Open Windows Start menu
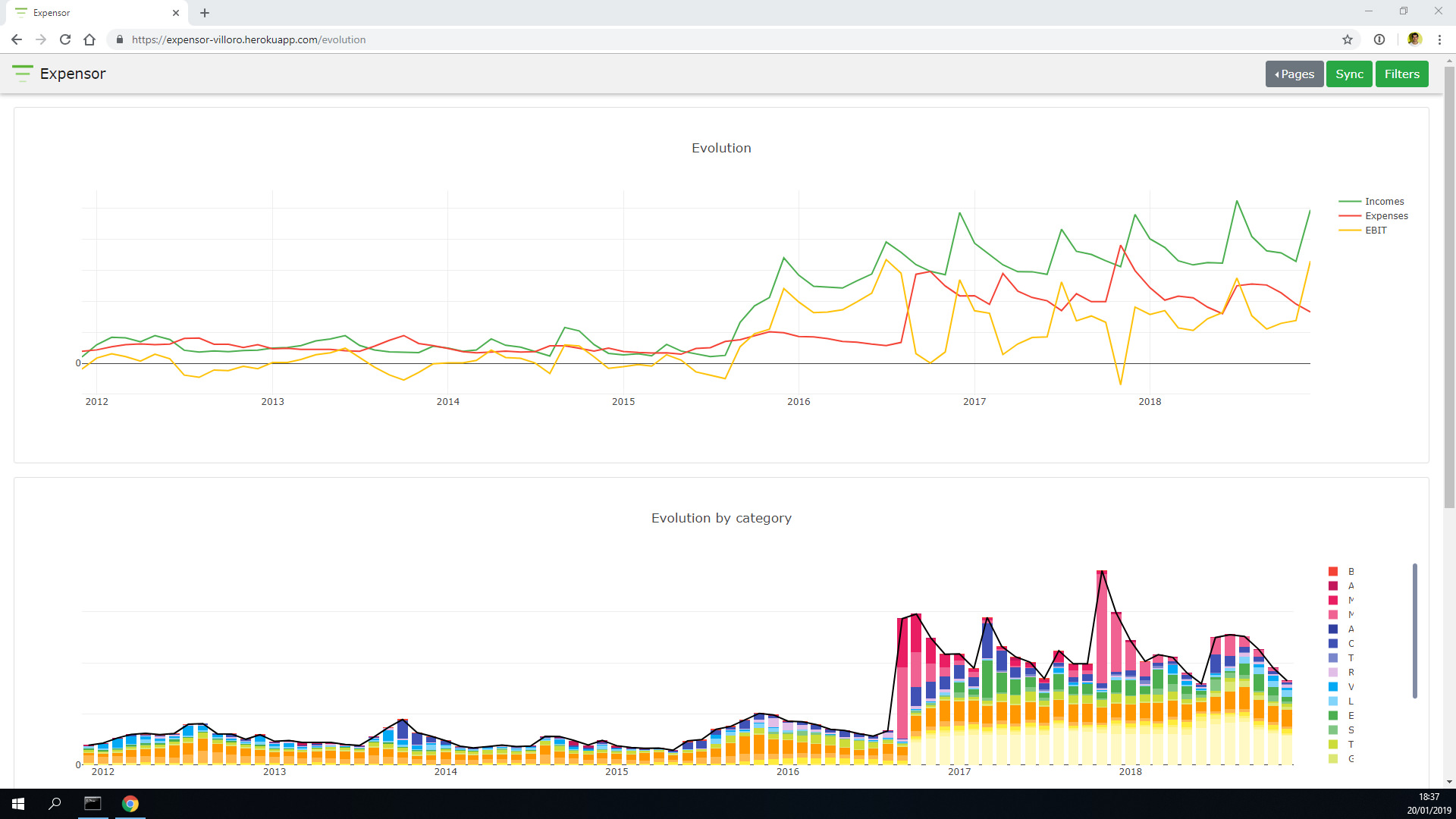This screenshot has height=819, width=1456. point(18,804)
